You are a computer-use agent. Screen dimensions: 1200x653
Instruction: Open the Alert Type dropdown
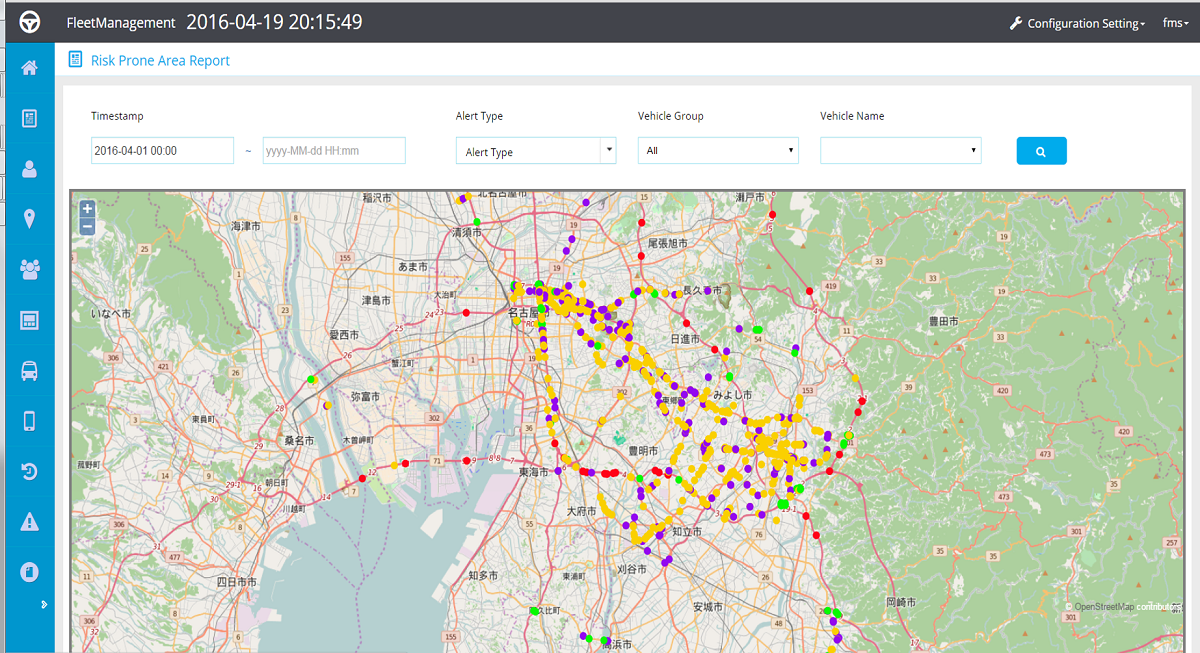pyautogui.click(x=536, y=151)
